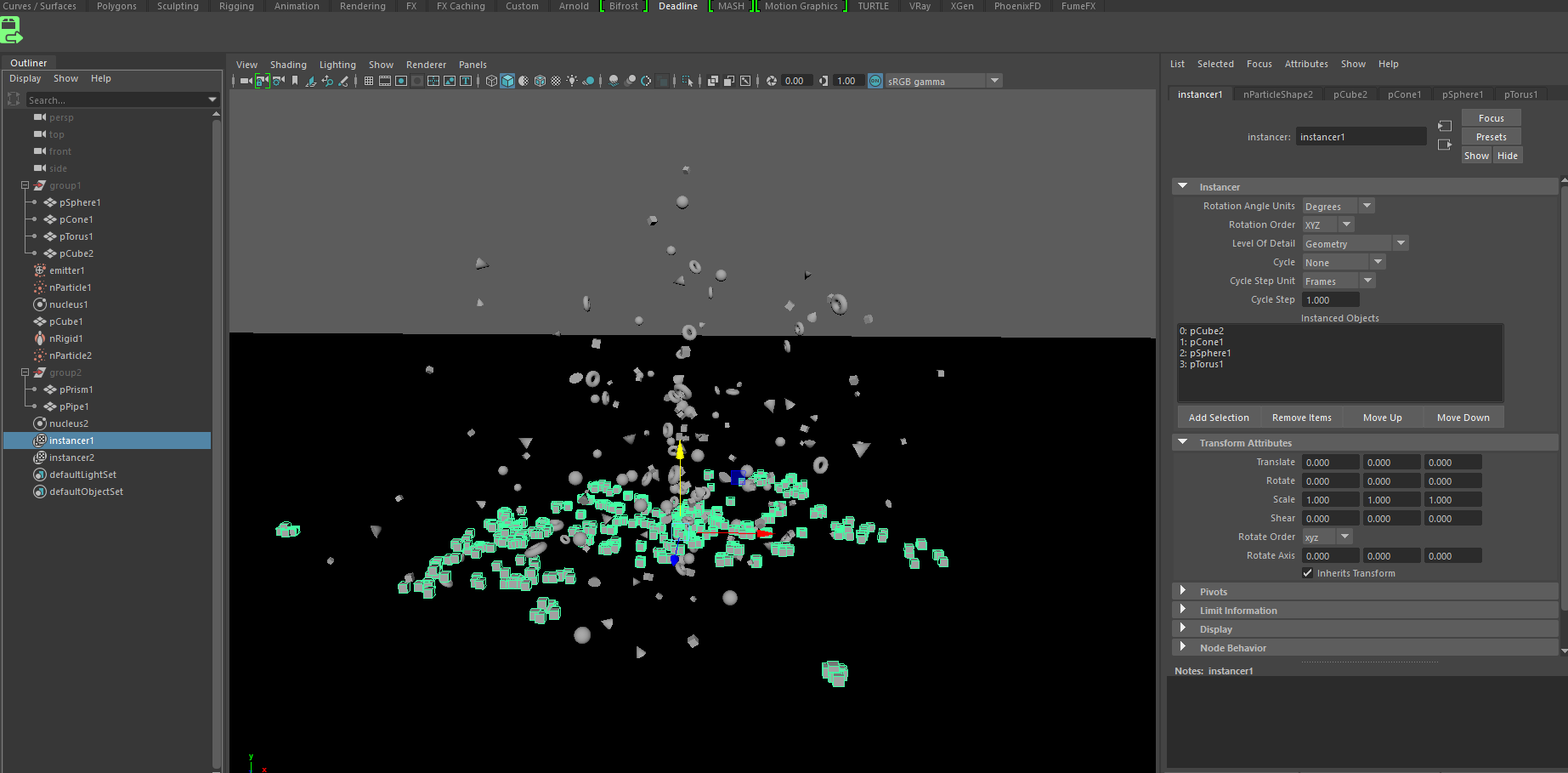Click the use default material icon
The height and width of the screenshot is (773, 1568).
point(524,81)
